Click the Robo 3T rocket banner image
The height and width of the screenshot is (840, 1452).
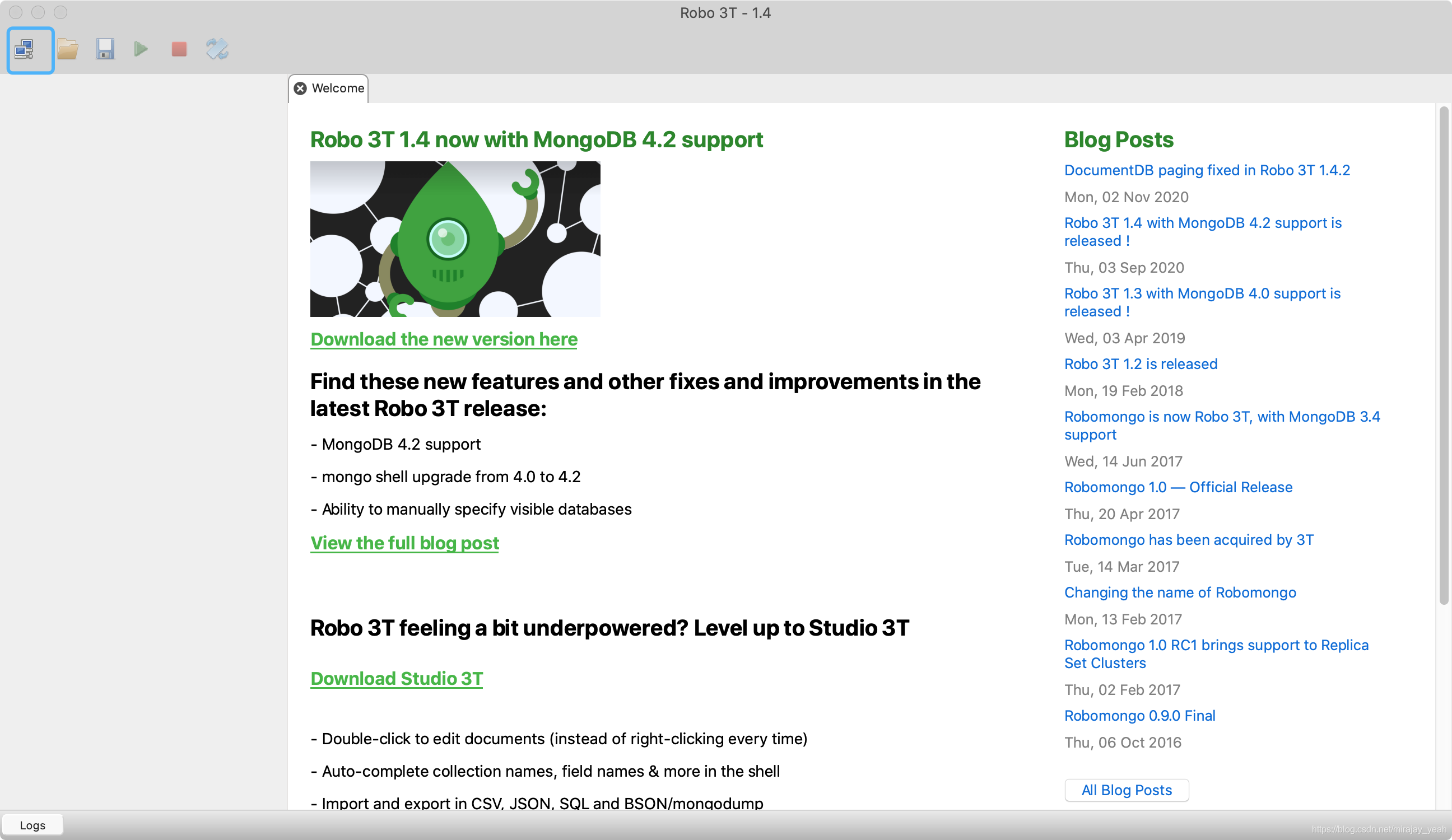tap(455, 239)
